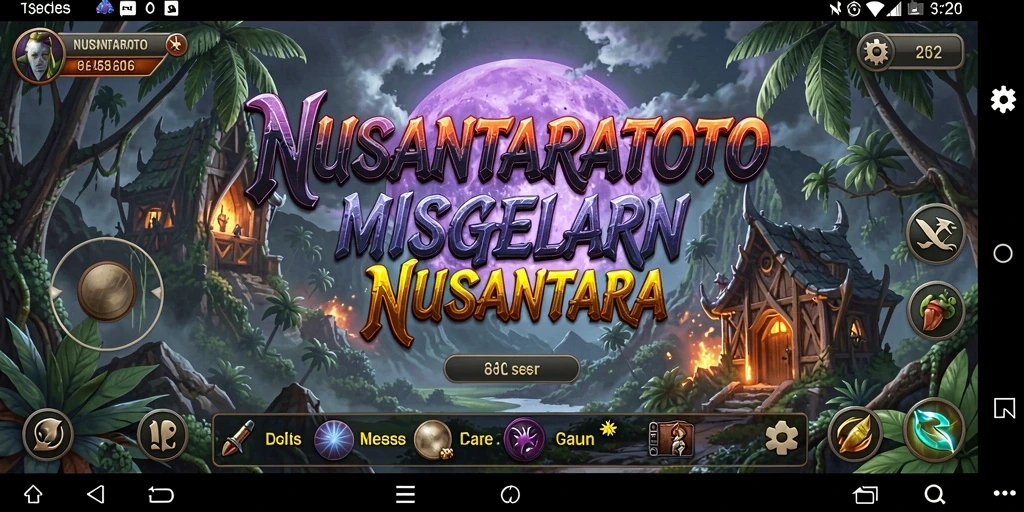
Task: Use the red chili pepper item button
Action: click(x=936, y=312)
